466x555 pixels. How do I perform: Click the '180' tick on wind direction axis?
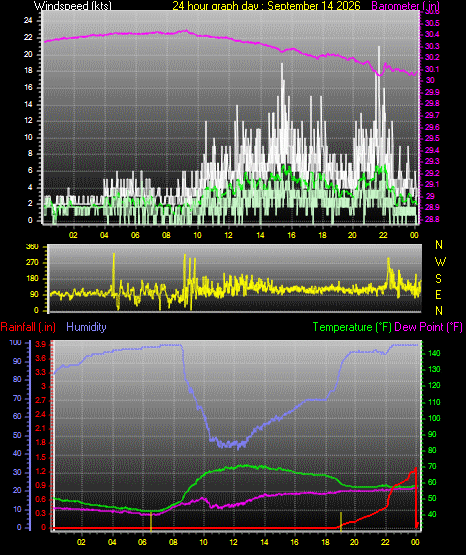(33, 279)
